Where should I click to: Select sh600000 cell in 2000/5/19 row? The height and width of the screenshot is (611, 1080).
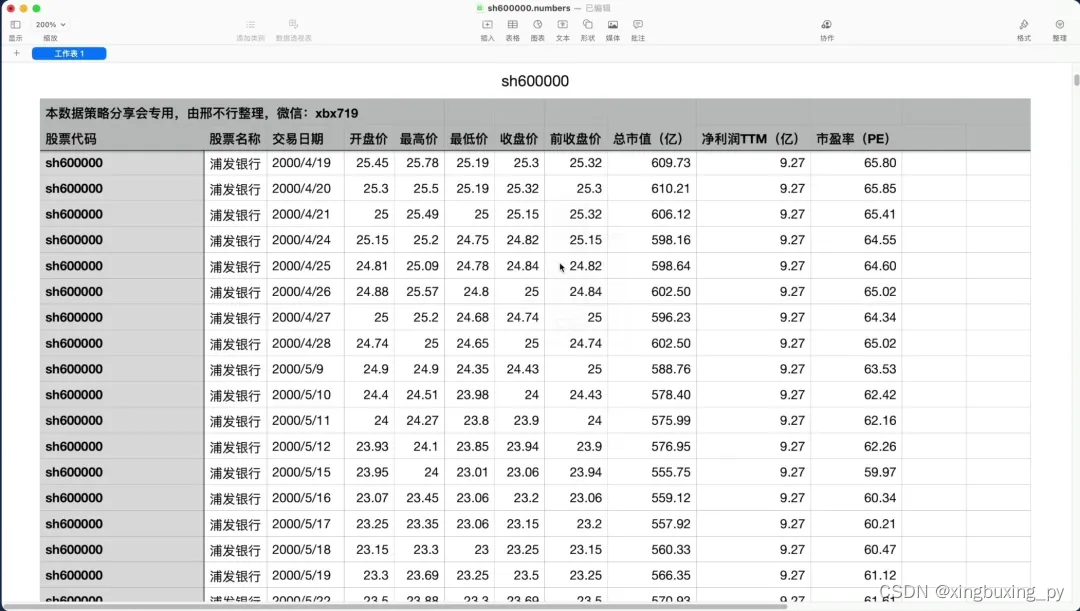[x=122, y=575]
